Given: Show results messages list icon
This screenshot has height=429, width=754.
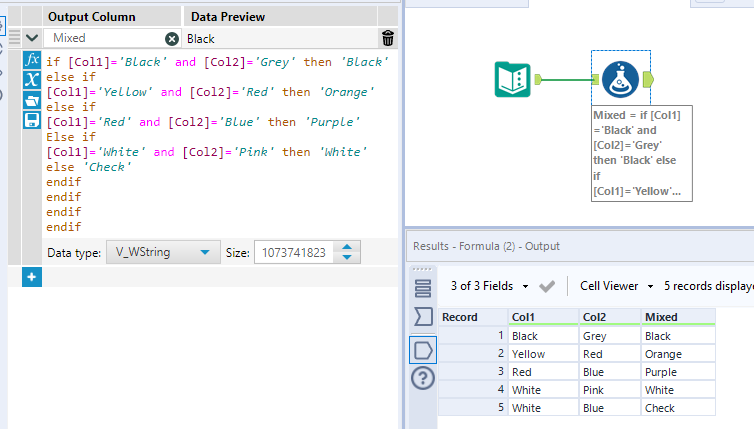Looking at the screenshot, I should coord(423,289).
